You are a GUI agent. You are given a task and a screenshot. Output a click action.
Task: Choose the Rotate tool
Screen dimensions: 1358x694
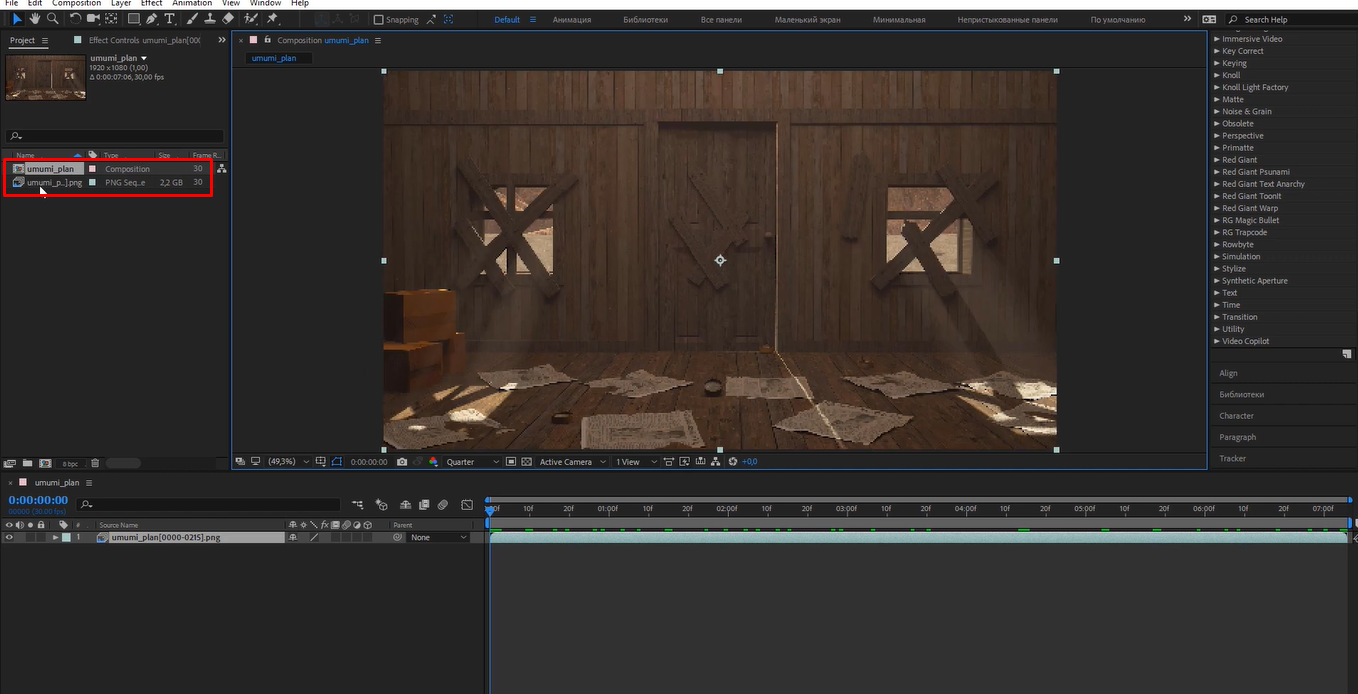click(75, 18)
